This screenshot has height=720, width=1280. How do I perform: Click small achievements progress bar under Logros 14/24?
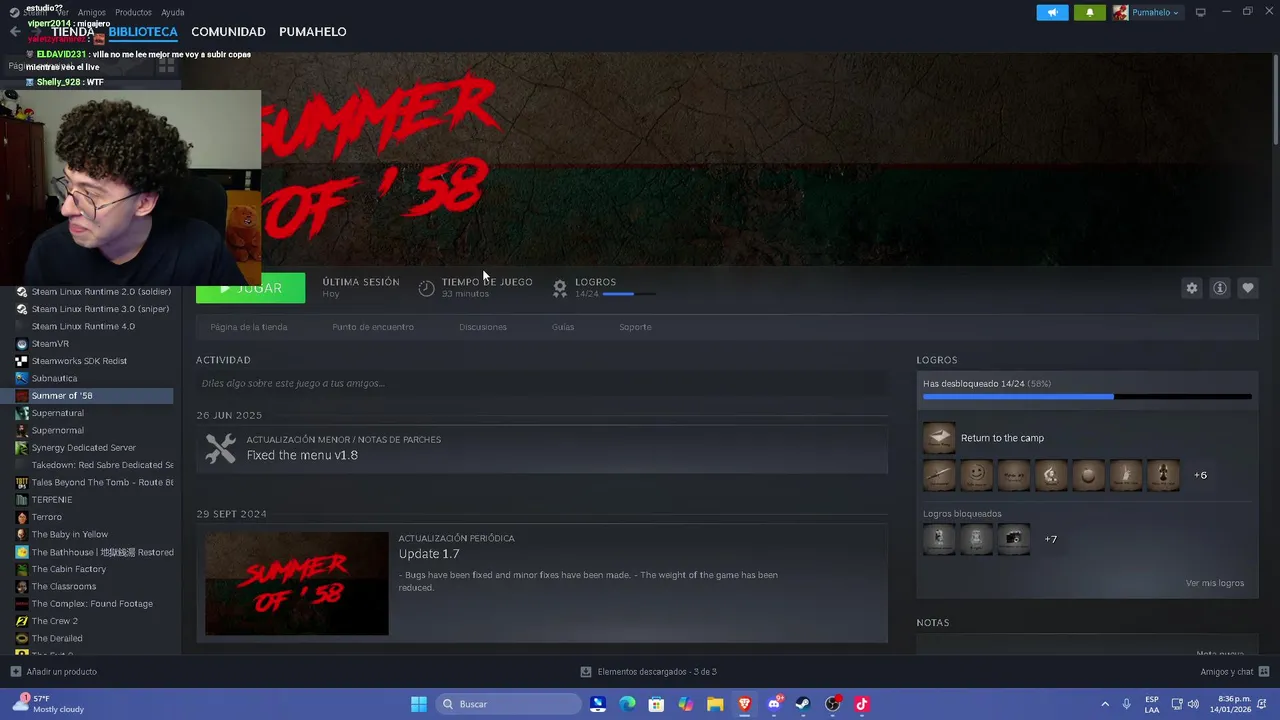[631, 294]
